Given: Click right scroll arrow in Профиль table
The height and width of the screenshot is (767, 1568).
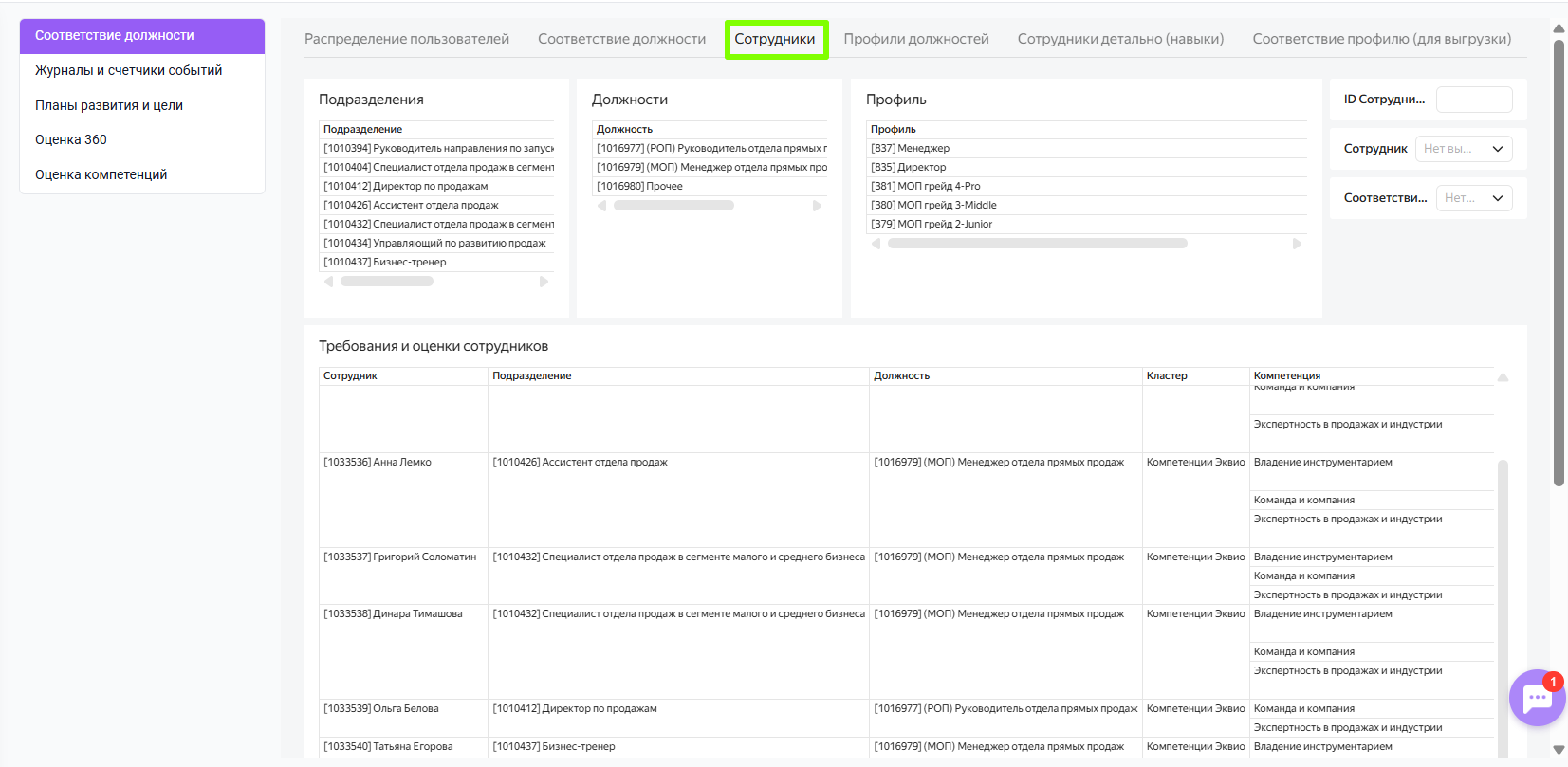Looking at the screenshot, I should tap(1297, 244).
